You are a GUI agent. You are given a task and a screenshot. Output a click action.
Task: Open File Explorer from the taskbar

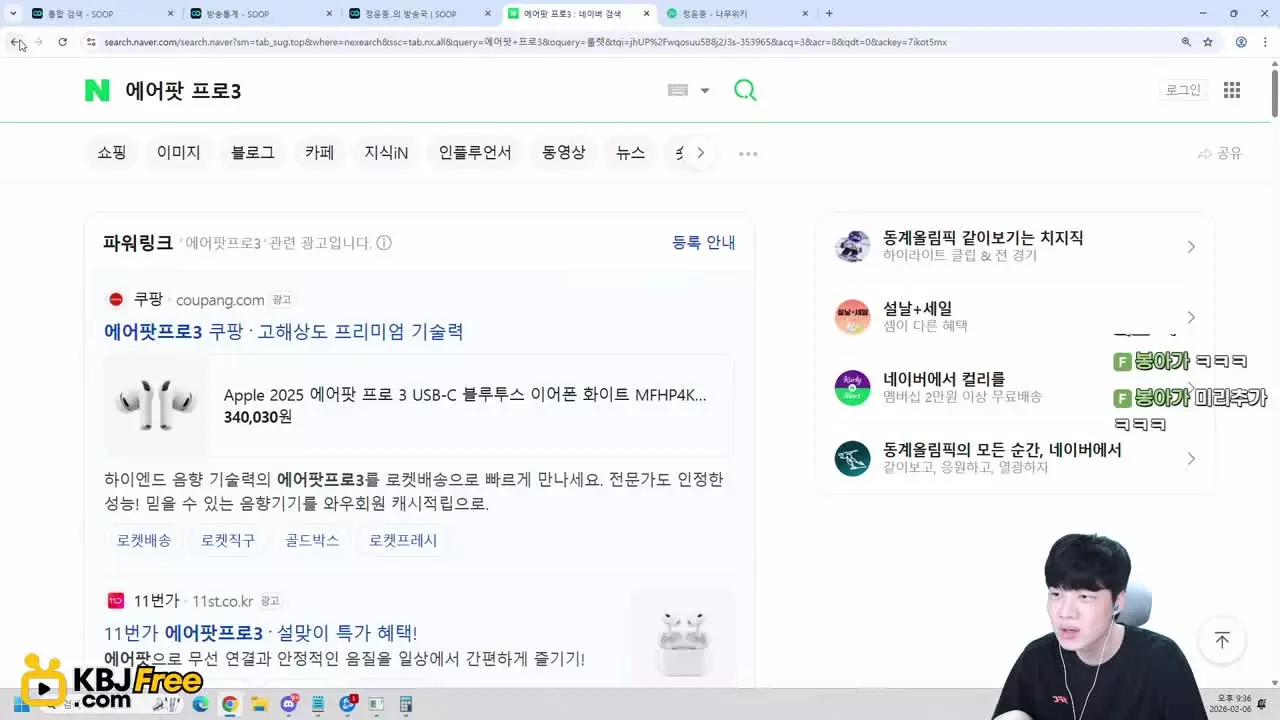tap(259, 704)
